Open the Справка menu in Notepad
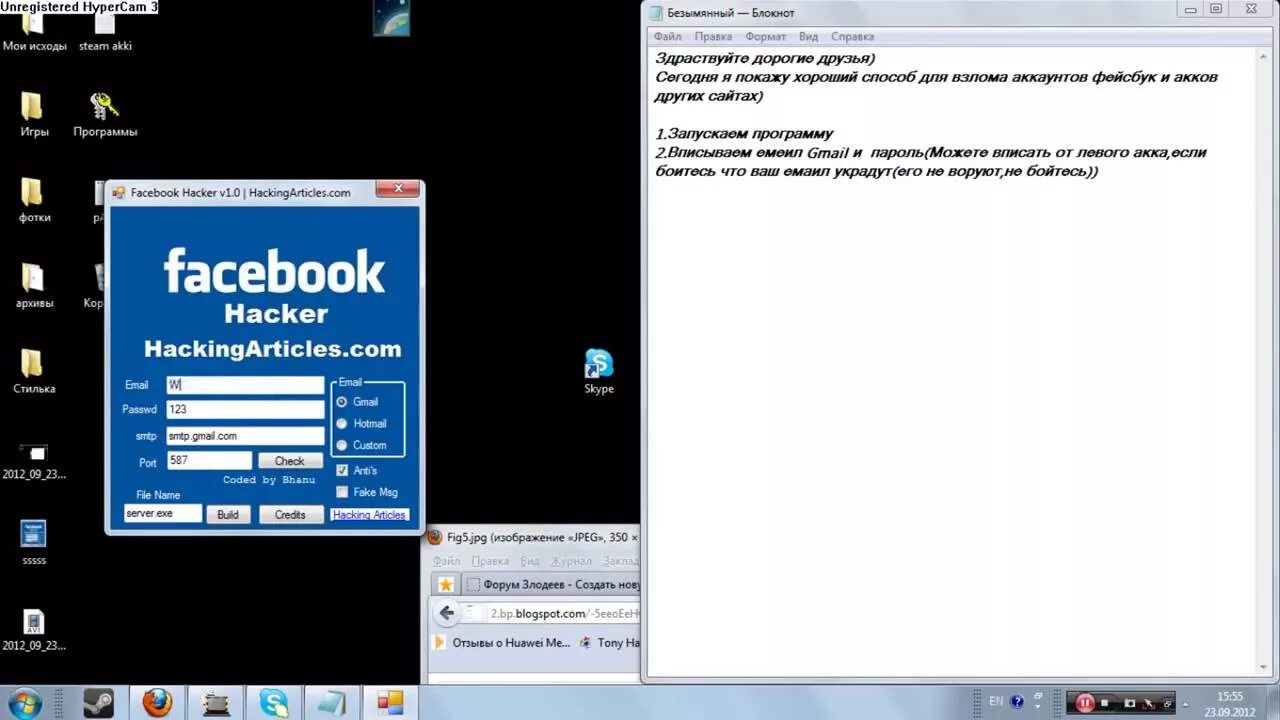The image size is (1280, 720). (852, 37)
